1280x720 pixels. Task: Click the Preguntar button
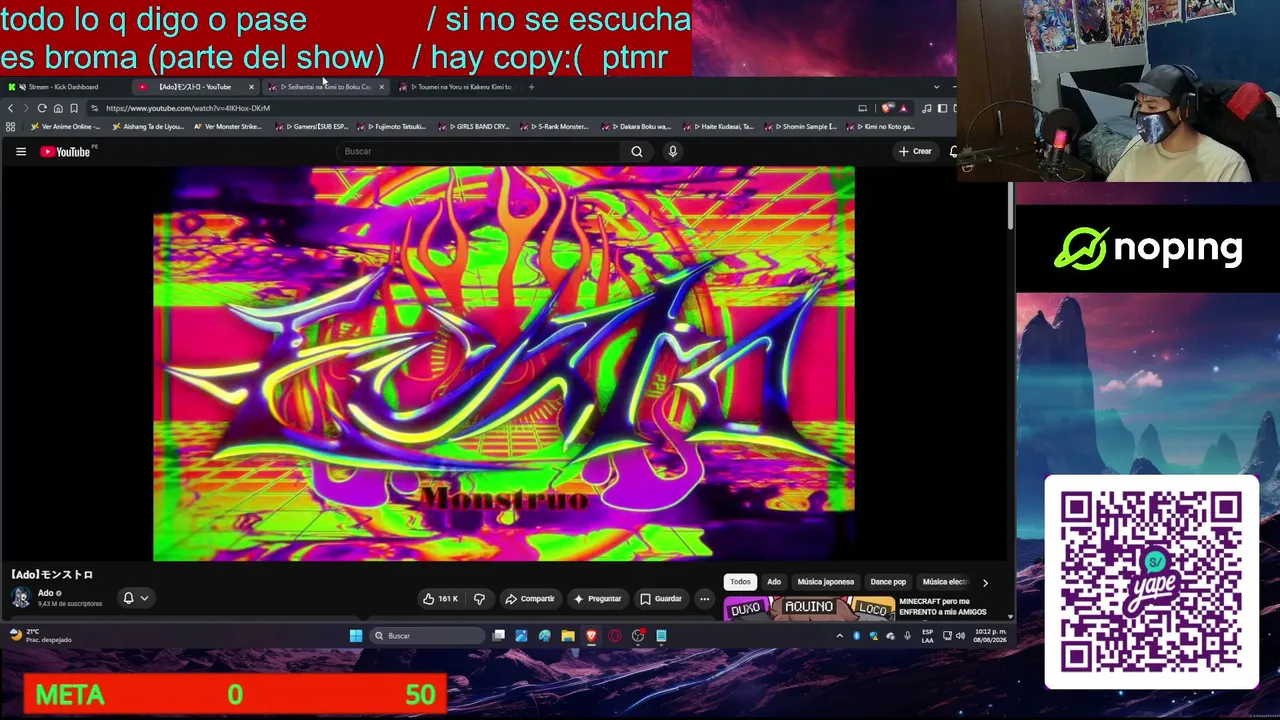click(x=598, y=599)
